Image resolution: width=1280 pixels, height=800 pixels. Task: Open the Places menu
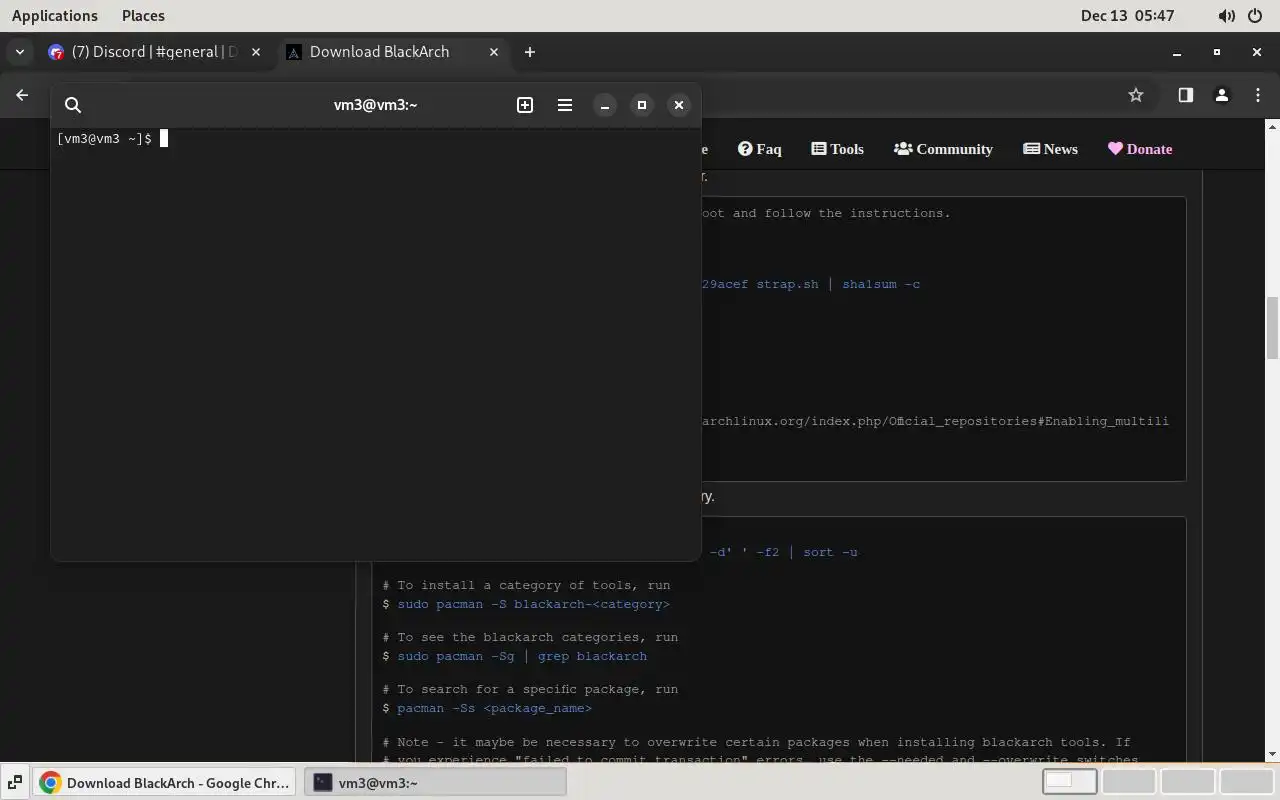(x=143, y=16)
